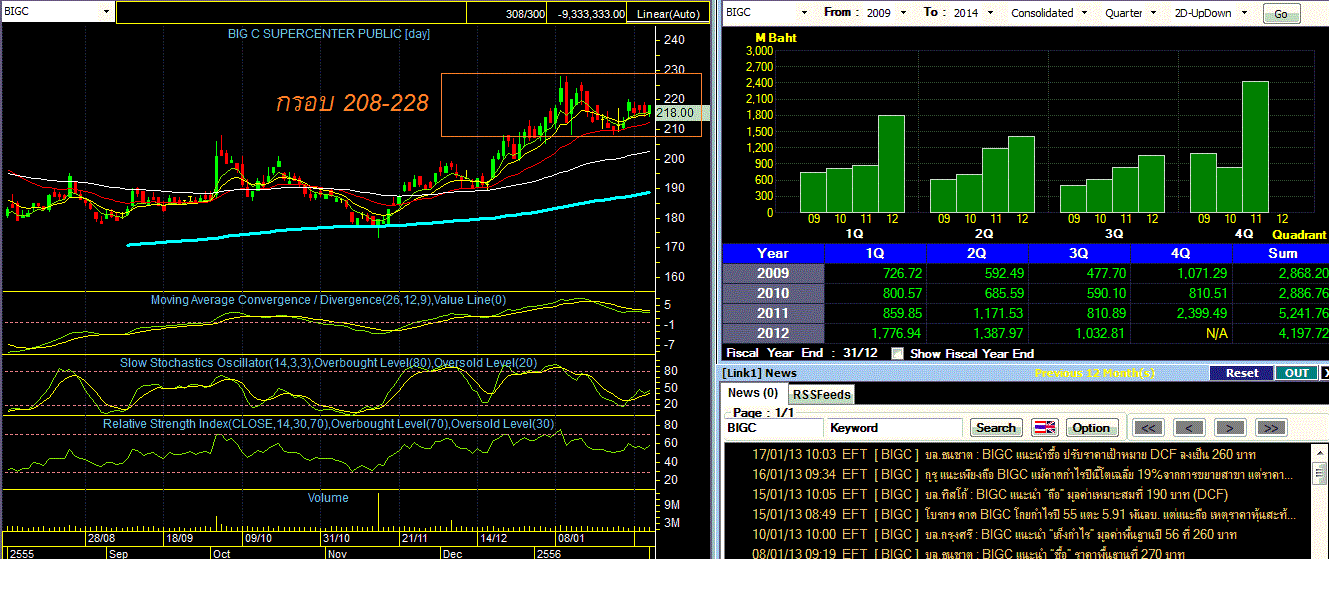Open the 2D-UpDown chart style dropdown

tap(1245, 13)
